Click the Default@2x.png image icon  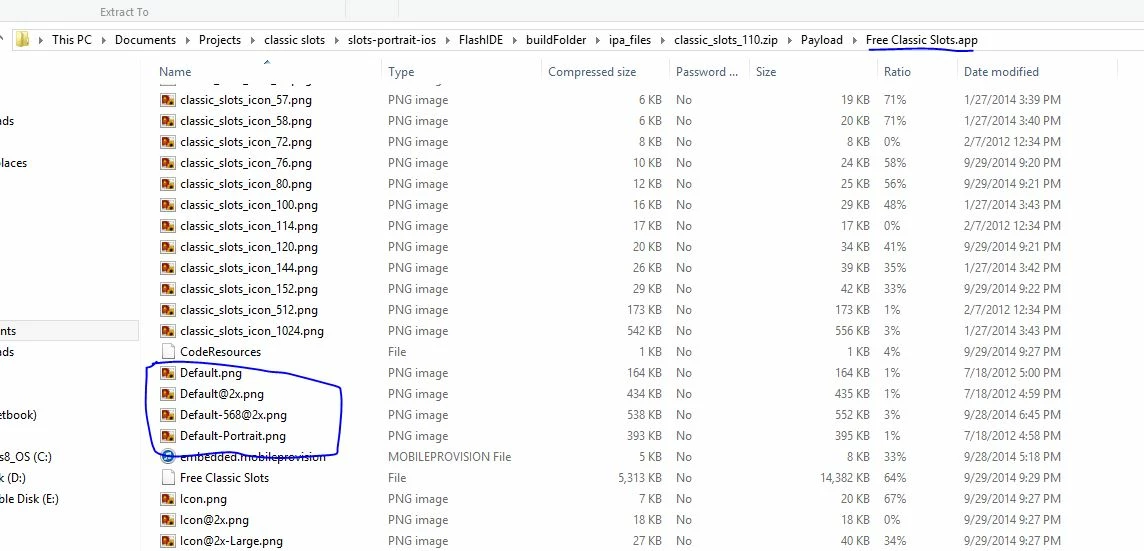click(x=168, y=394)
